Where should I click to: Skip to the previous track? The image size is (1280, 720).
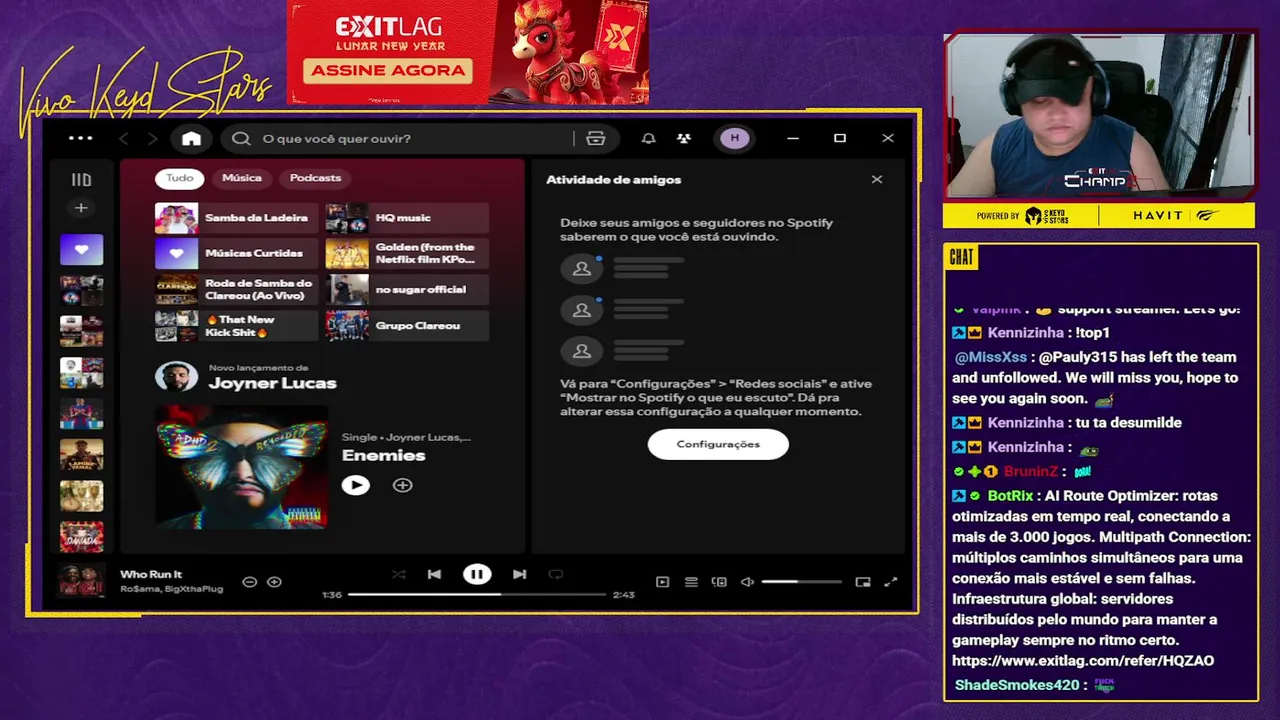tap(434, 574)
